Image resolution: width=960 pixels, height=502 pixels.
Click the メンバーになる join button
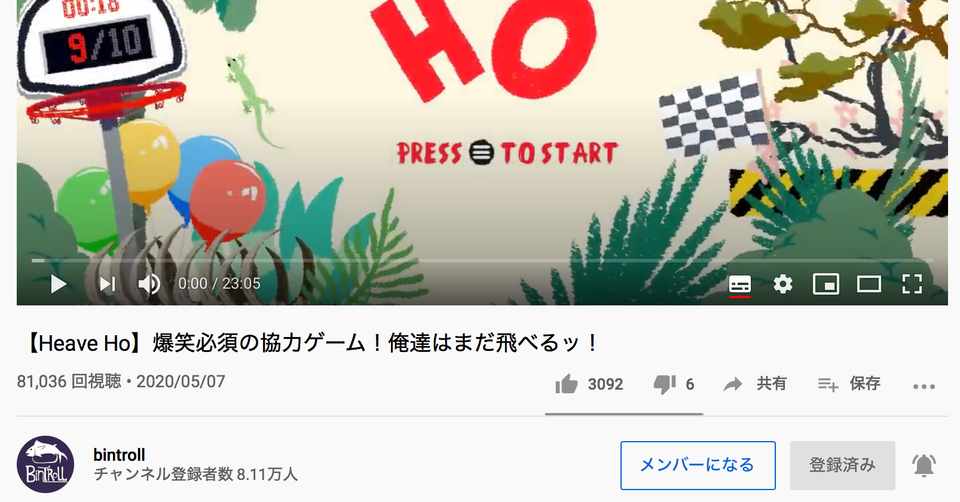coord(697,465)
